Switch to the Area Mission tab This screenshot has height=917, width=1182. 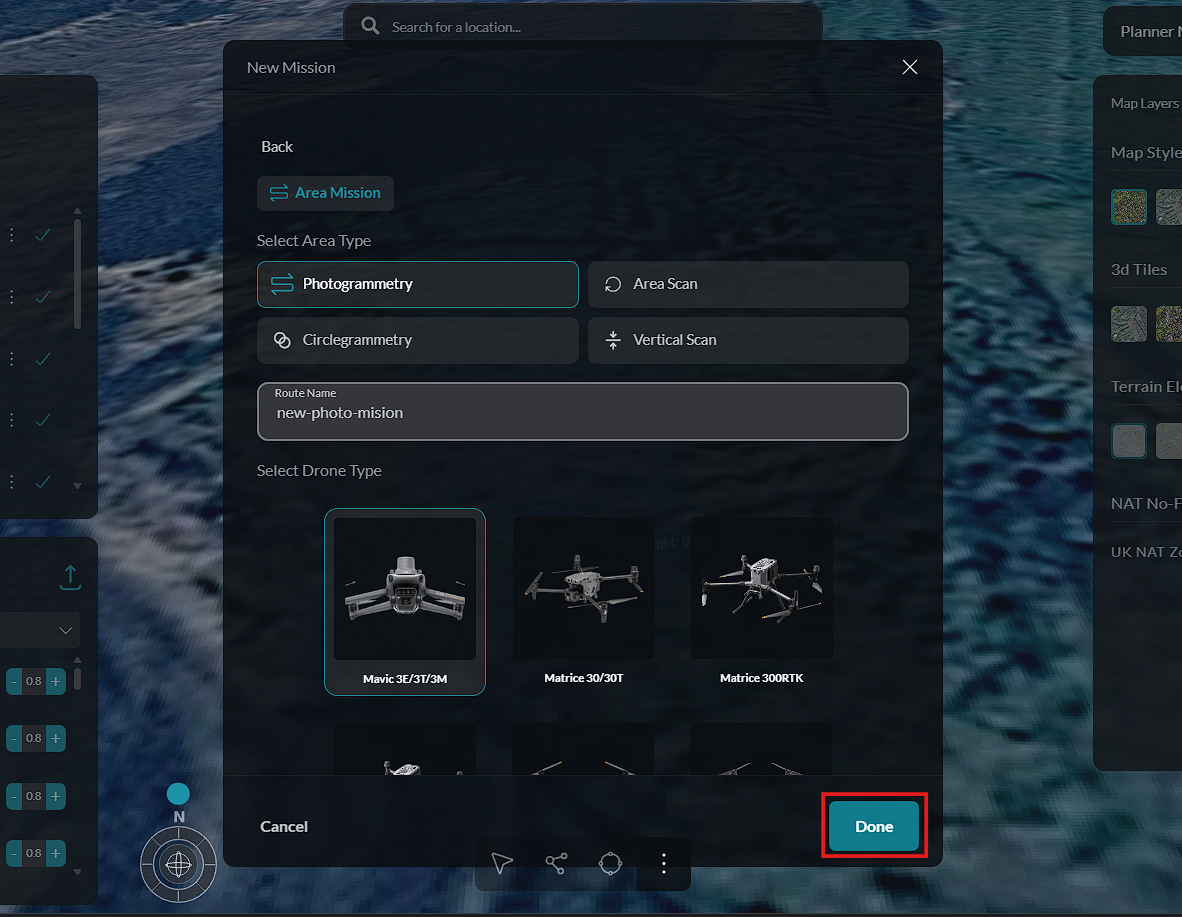click(x=325, y=193)
